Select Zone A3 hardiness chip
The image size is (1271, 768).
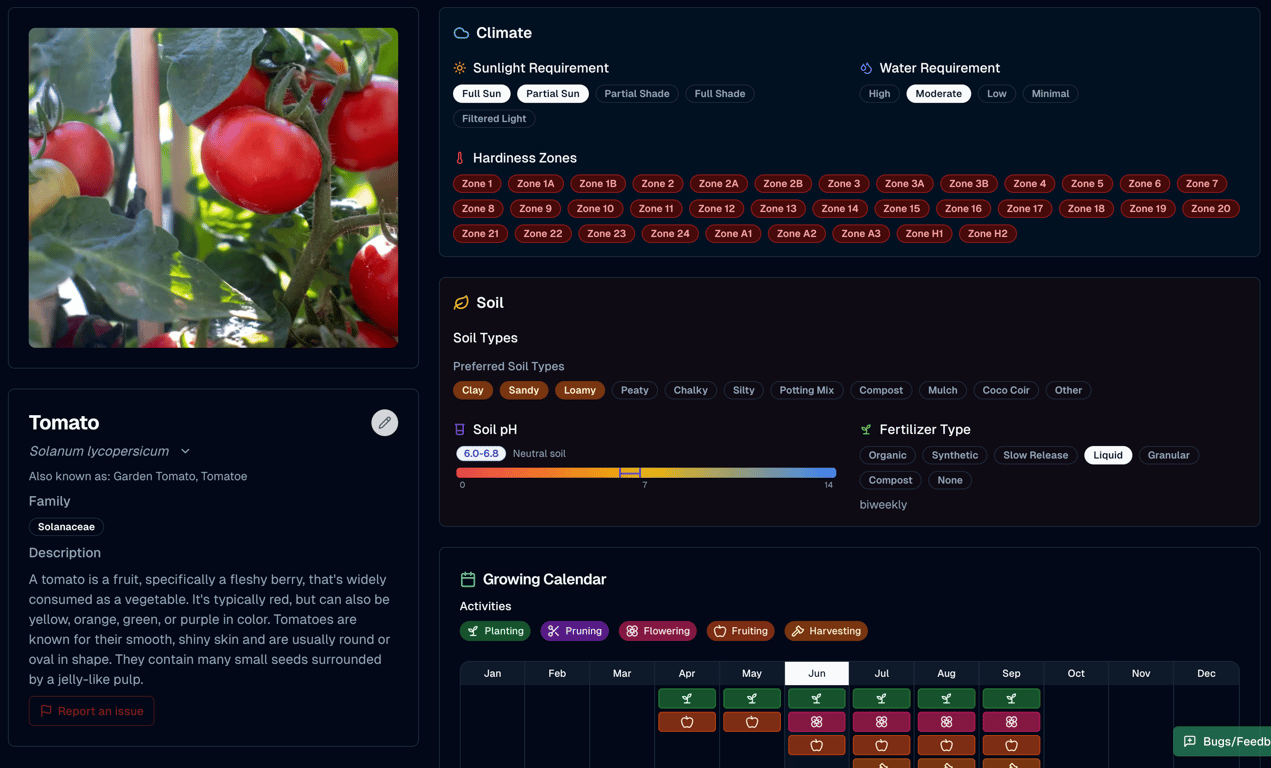[861, 234]
